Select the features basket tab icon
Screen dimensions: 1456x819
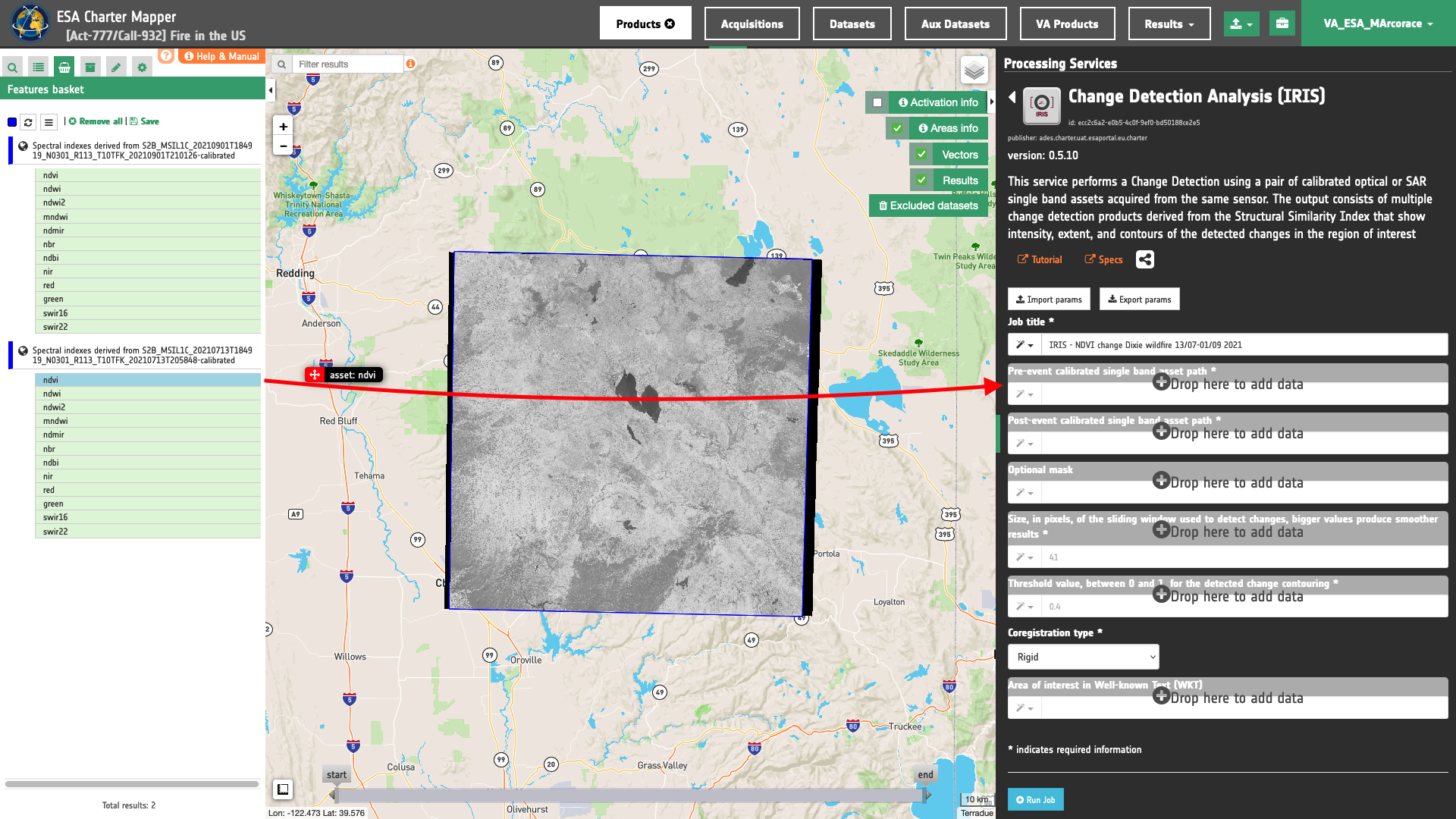[x=64, y=67]
